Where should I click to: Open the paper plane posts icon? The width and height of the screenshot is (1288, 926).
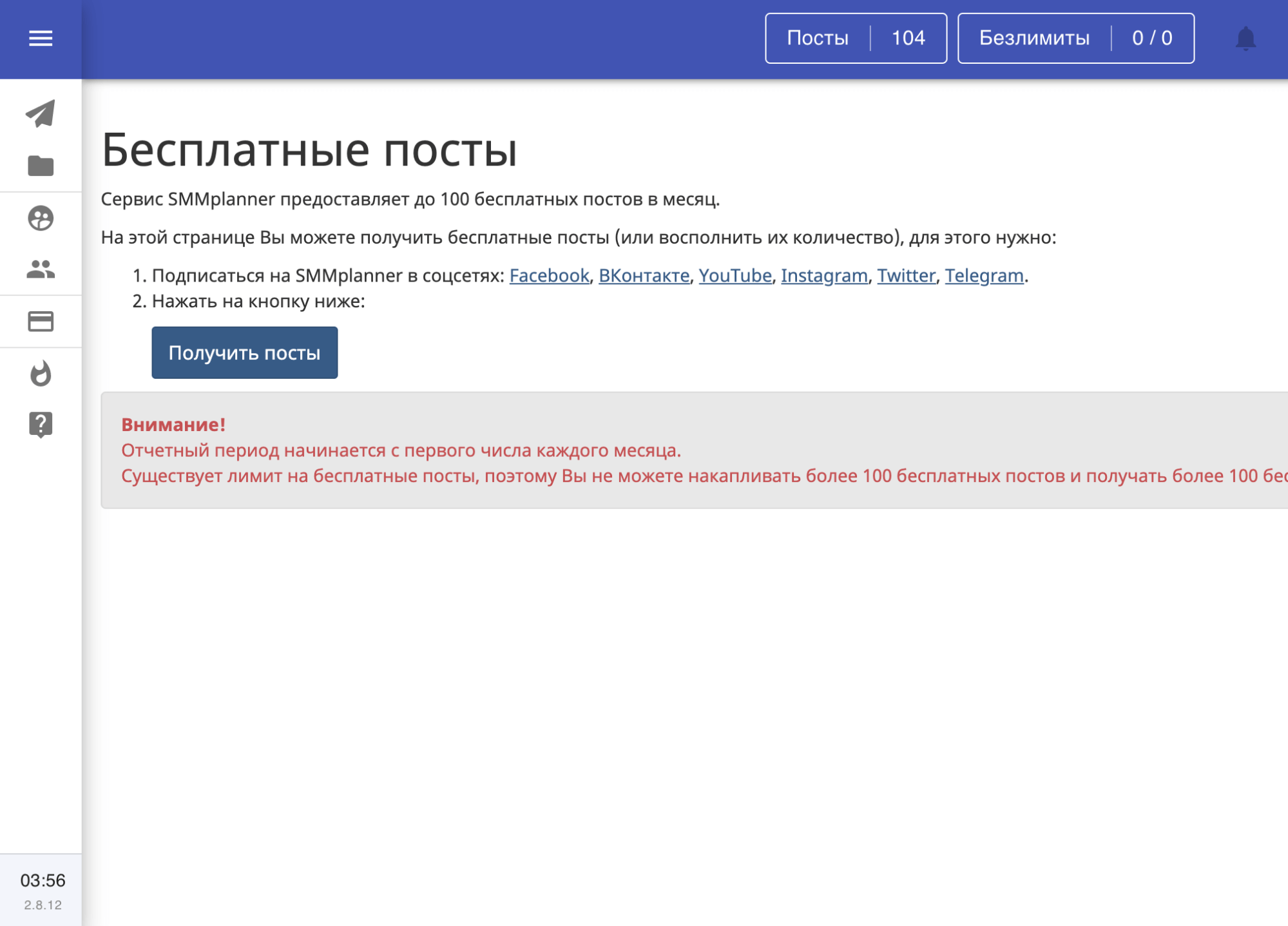click(41, 114)
